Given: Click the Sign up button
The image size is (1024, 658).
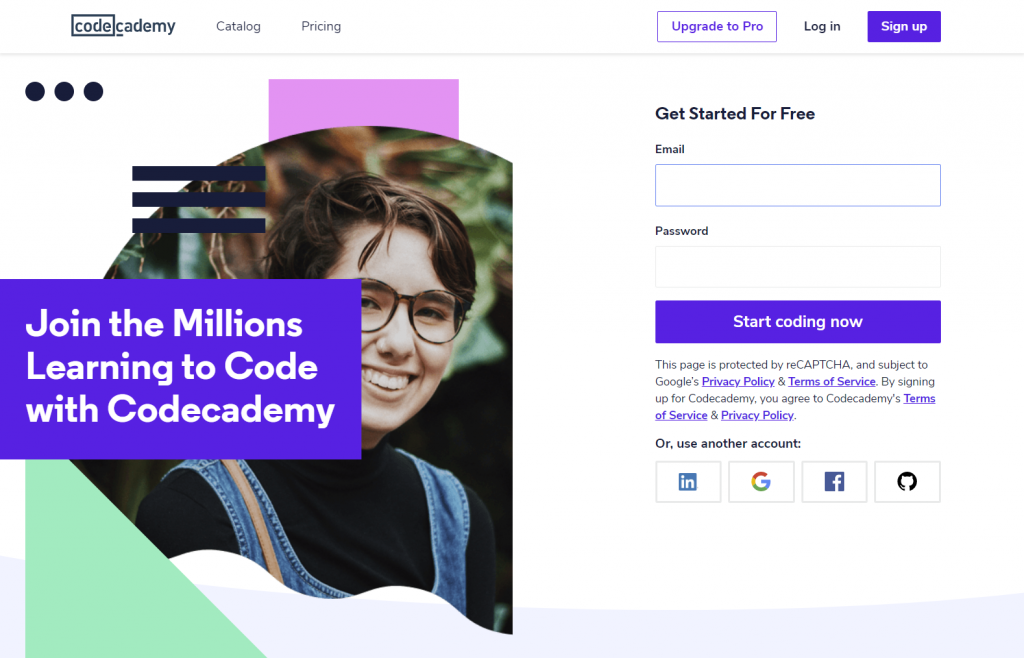Looking at the screenshot, I should coord(904,26).
